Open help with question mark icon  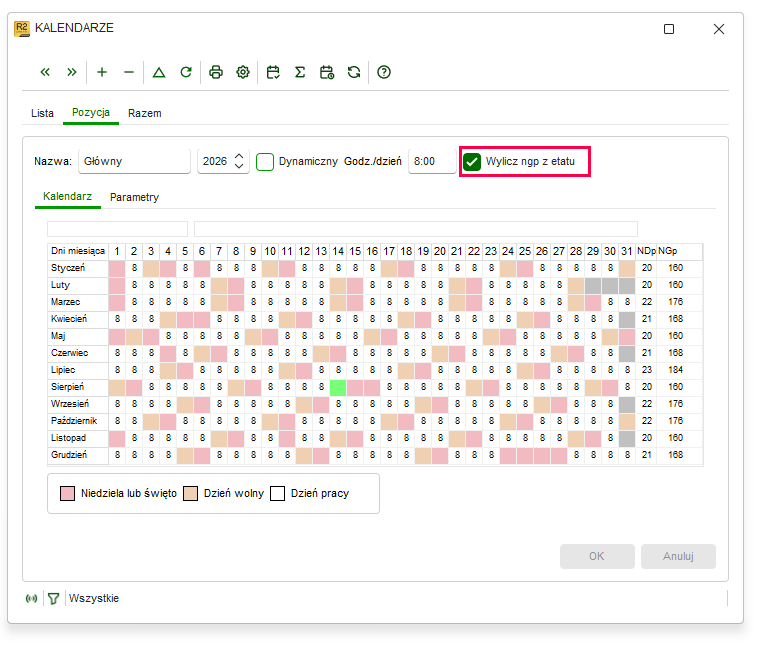(384, 72)
